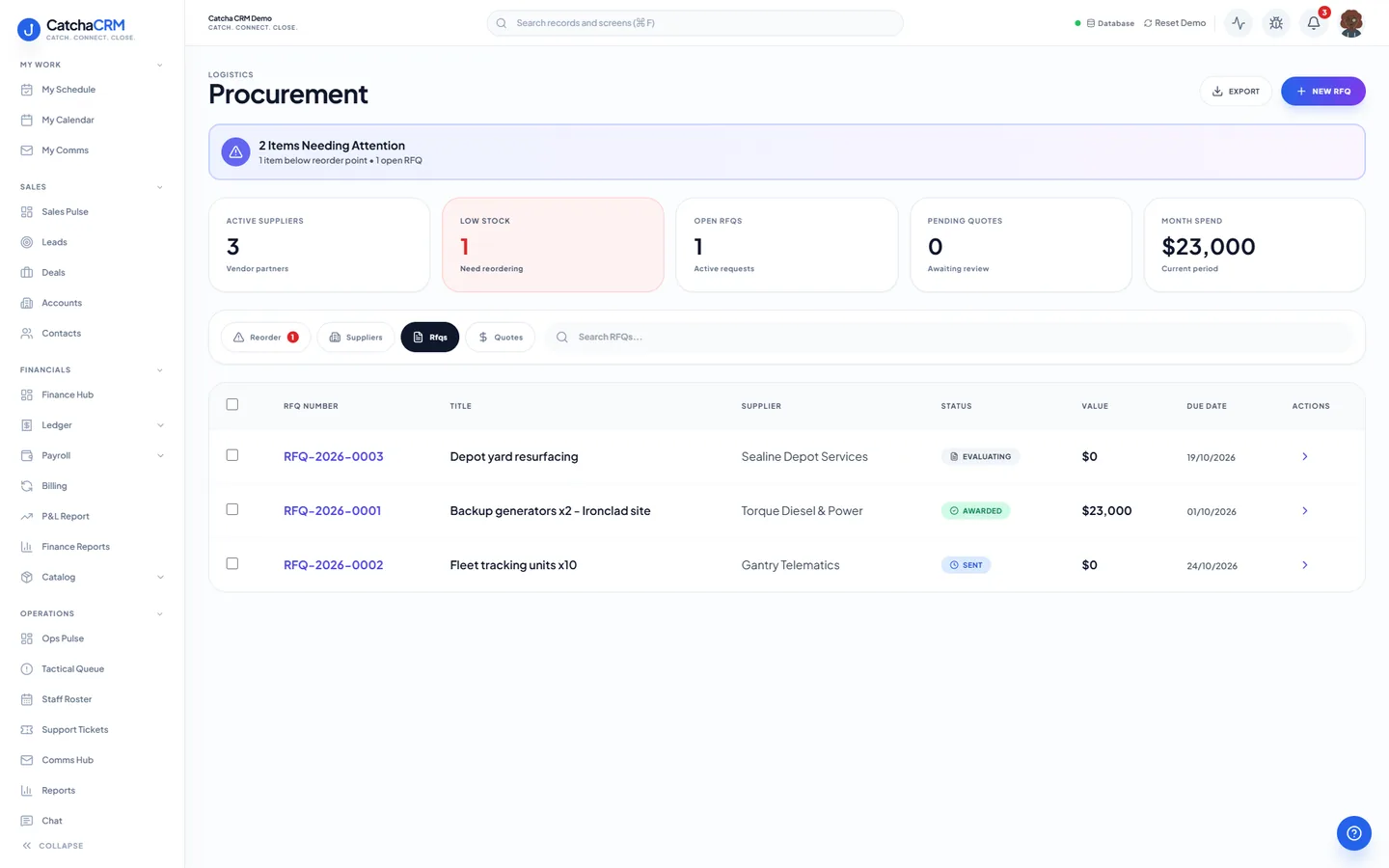
Task: Click the My Schedule sidebar icon
Action: (x=27, y=90)
